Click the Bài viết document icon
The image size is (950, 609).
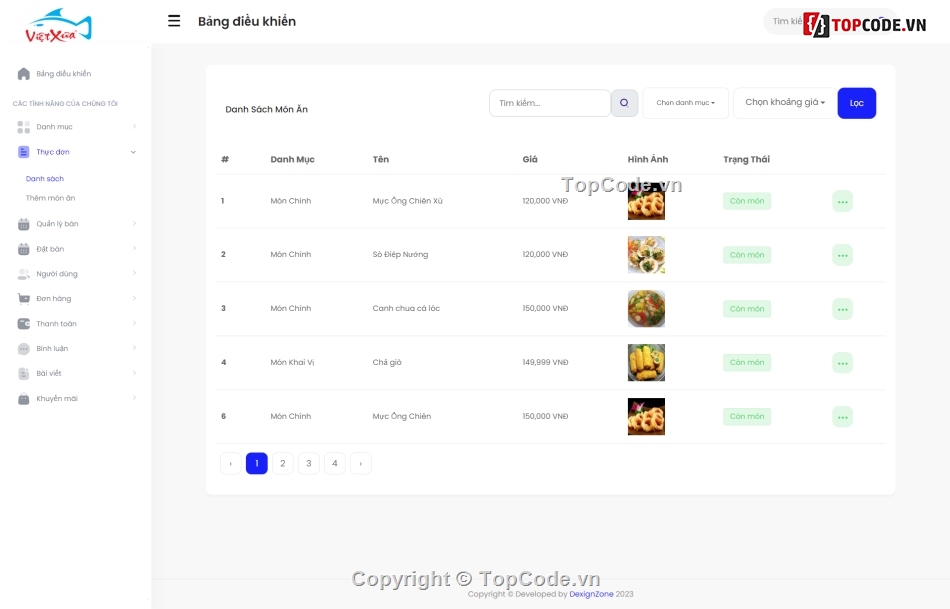(x=24, y=373)
